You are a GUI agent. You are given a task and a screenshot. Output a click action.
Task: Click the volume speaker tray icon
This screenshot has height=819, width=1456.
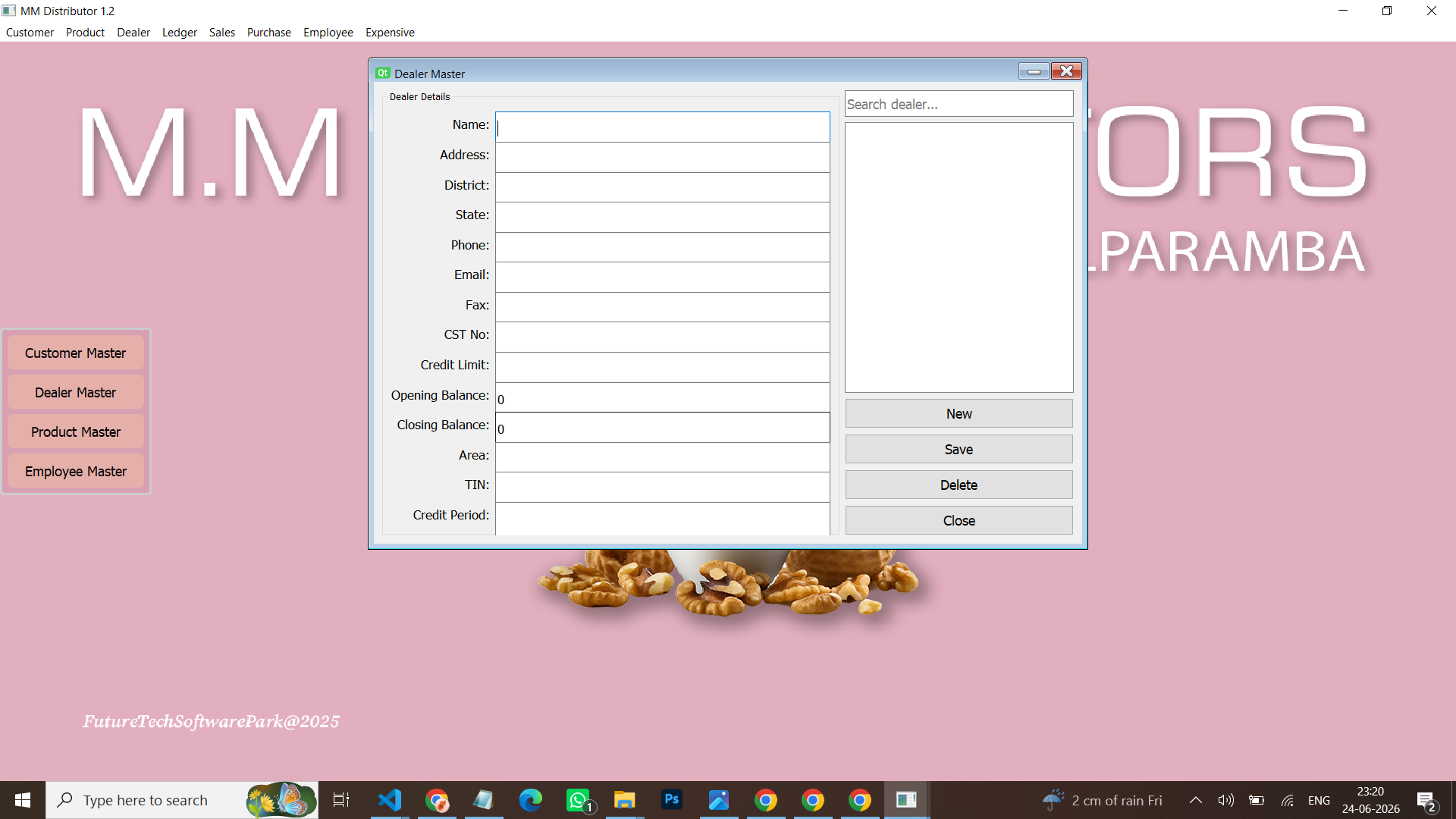tap(1225, 800)
